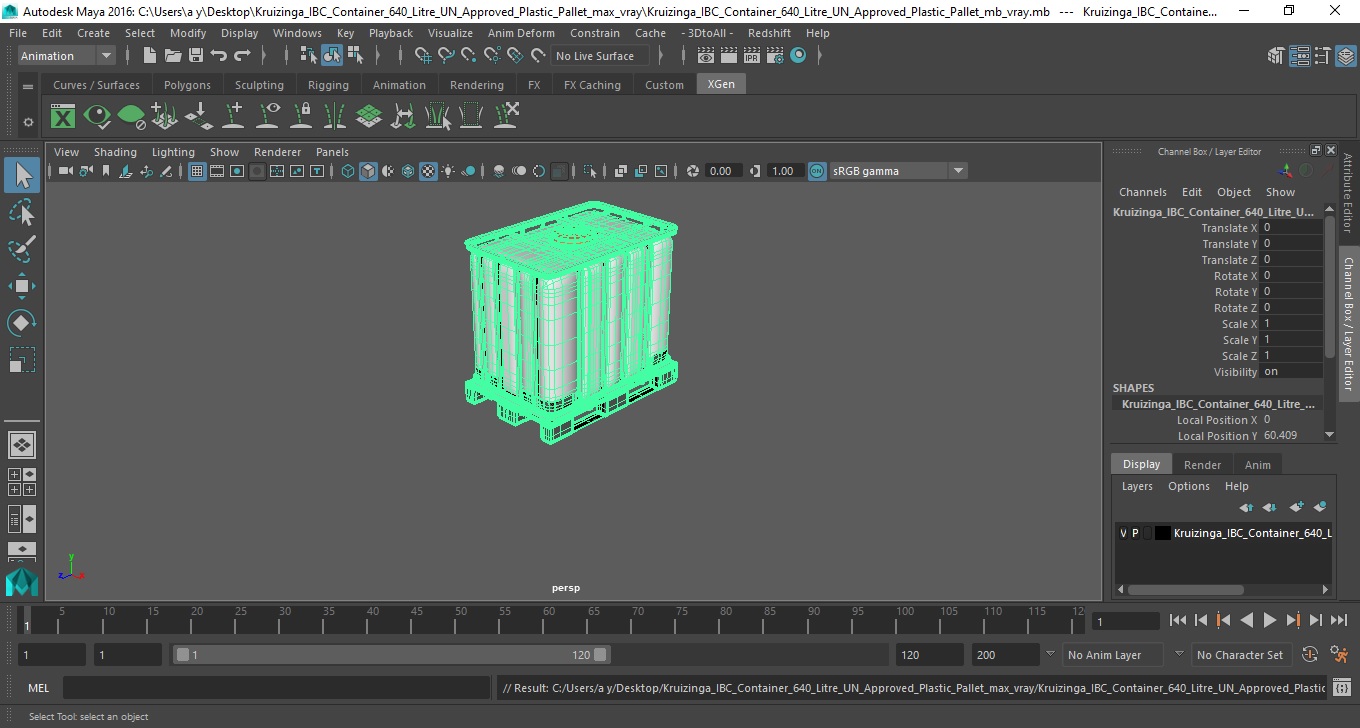This screenshot has width=1360, height=728.
Task: Click the XGen preview eye icon
Action: [97, 117]
